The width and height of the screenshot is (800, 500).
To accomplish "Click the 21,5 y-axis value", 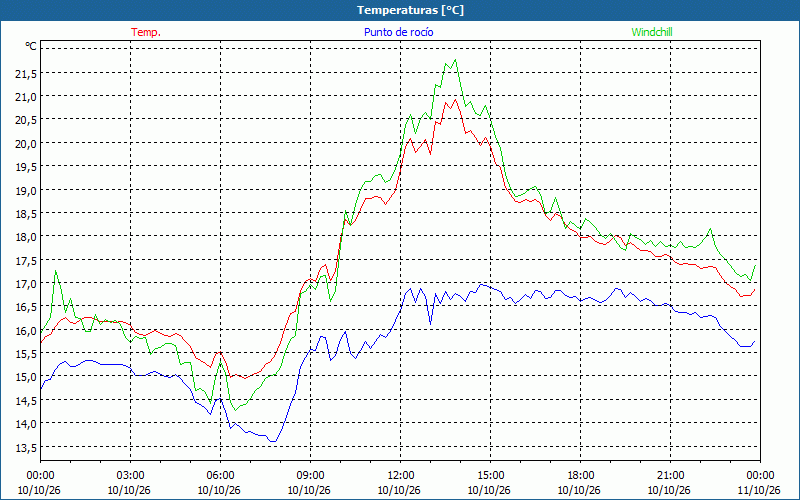I will pyautogui.click(x=26, y=74).
